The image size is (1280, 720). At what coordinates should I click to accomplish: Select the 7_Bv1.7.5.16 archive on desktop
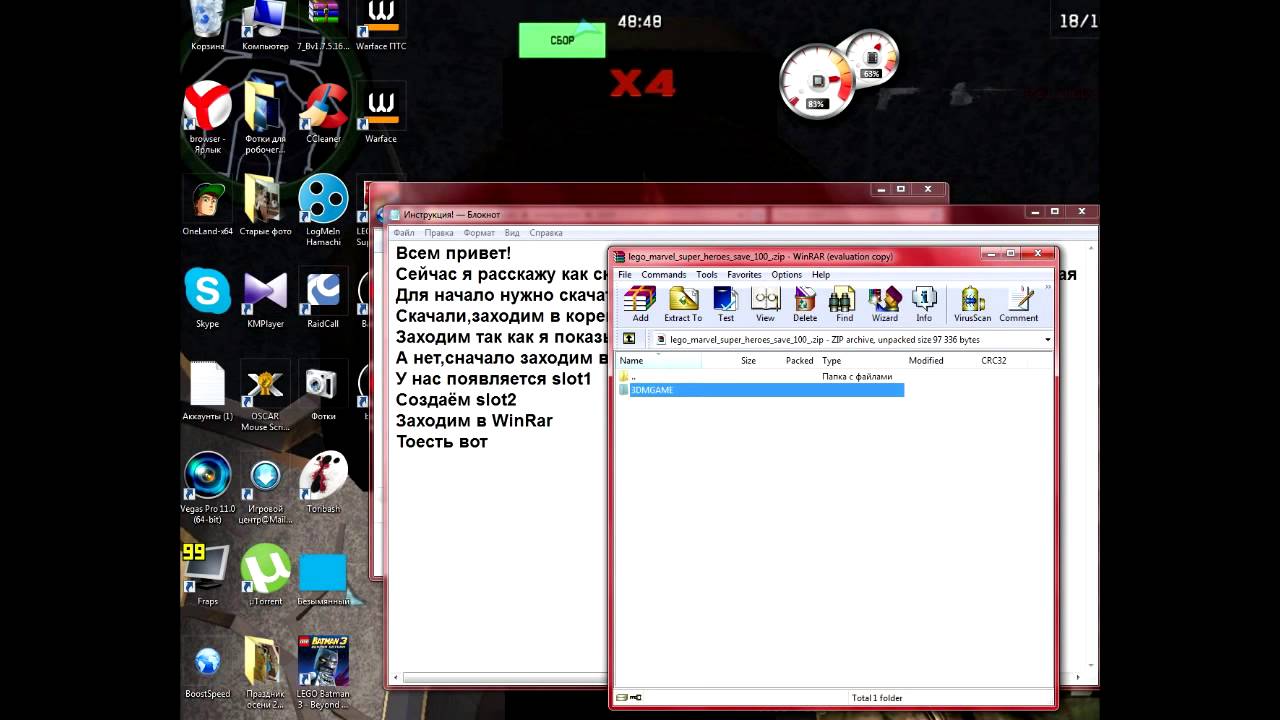point(323,26)
